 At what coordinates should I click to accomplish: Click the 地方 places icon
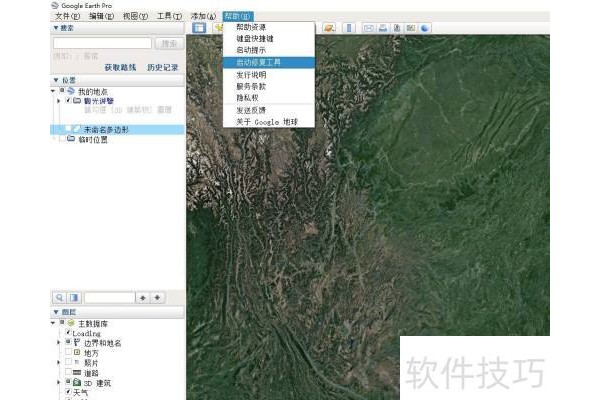pyautogui.click(x=77, y=352)
